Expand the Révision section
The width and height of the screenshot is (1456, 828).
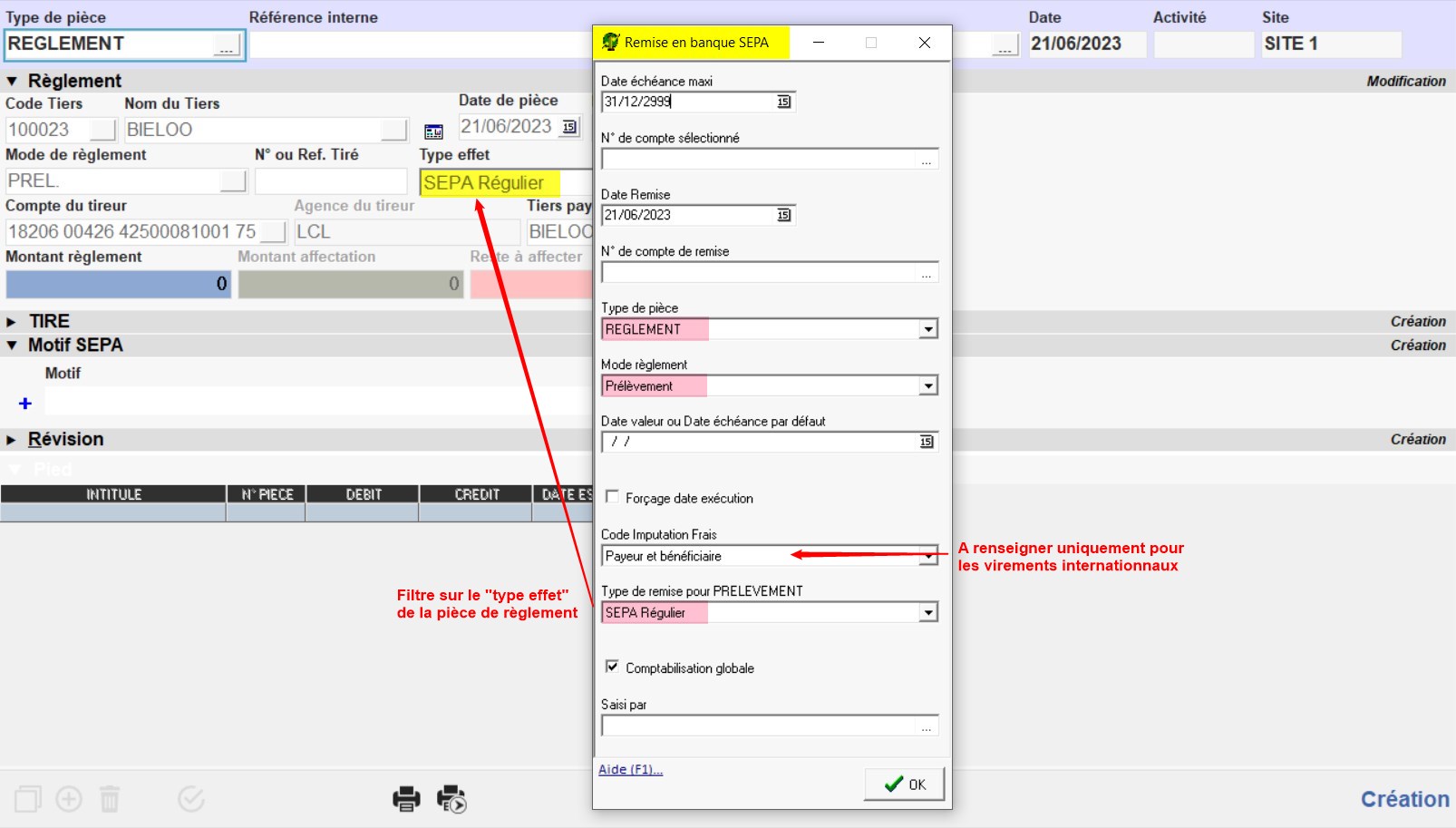pyautogui.click(x=12, y=440)
